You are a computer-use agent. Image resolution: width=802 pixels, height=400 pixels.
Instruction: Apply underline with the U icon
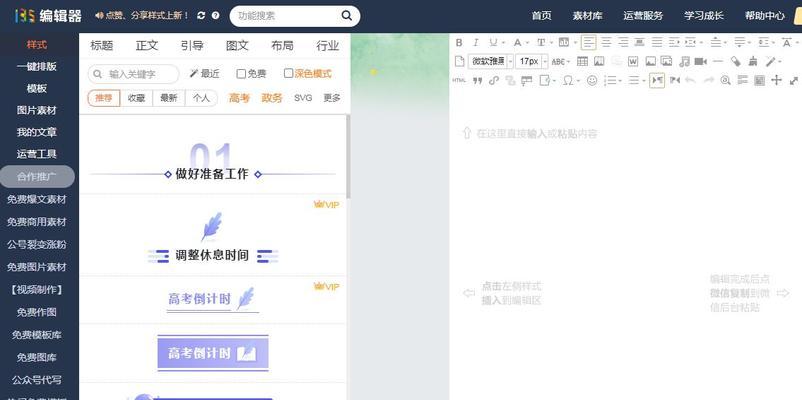493,42
